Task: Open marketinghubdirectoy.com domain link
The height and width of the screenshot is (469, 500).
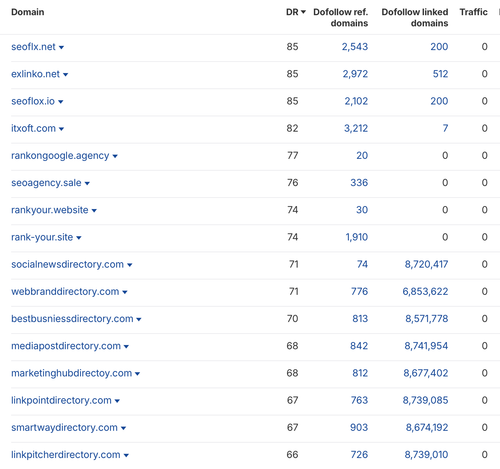Action: (72, 373)
